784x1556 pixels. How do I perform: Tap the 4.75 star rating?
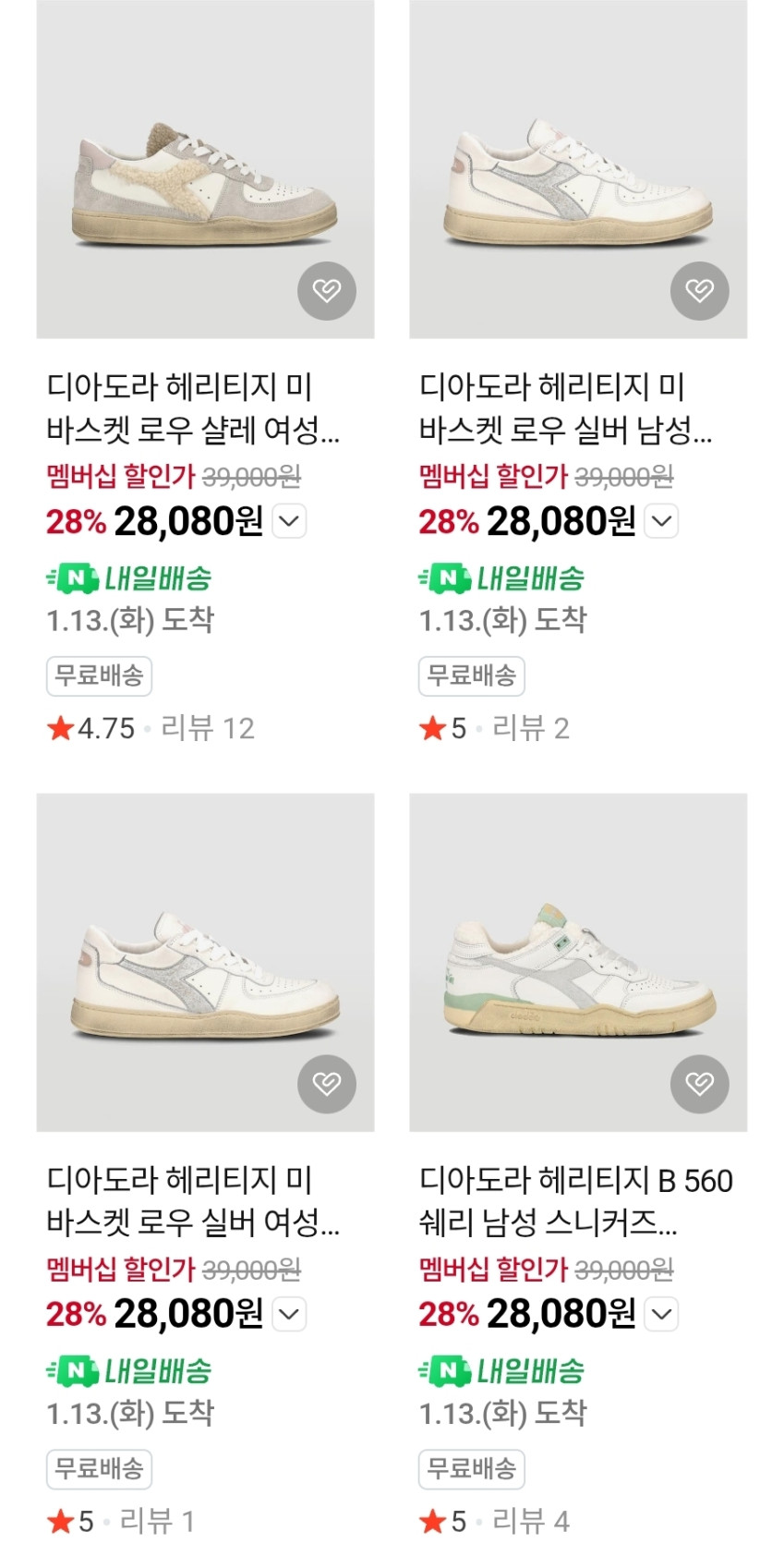pos(91,728)
